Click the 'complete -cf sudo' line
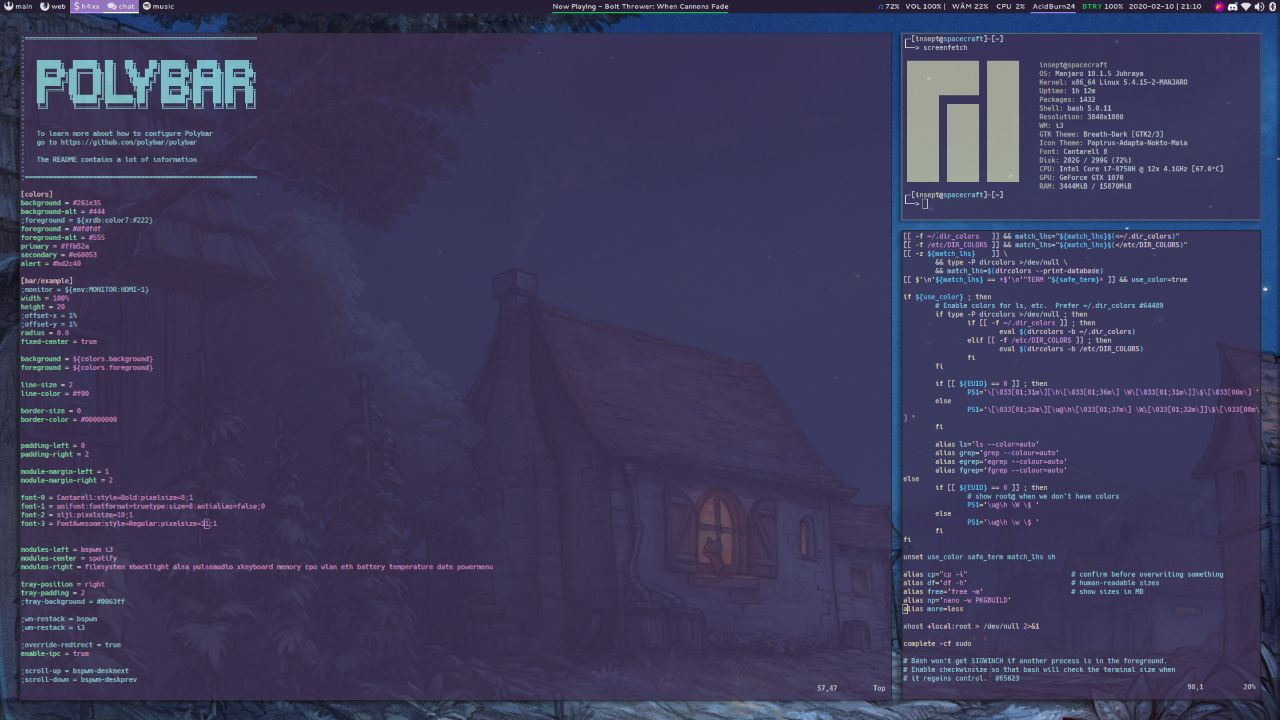1280x720 pixels. (937, 643)
